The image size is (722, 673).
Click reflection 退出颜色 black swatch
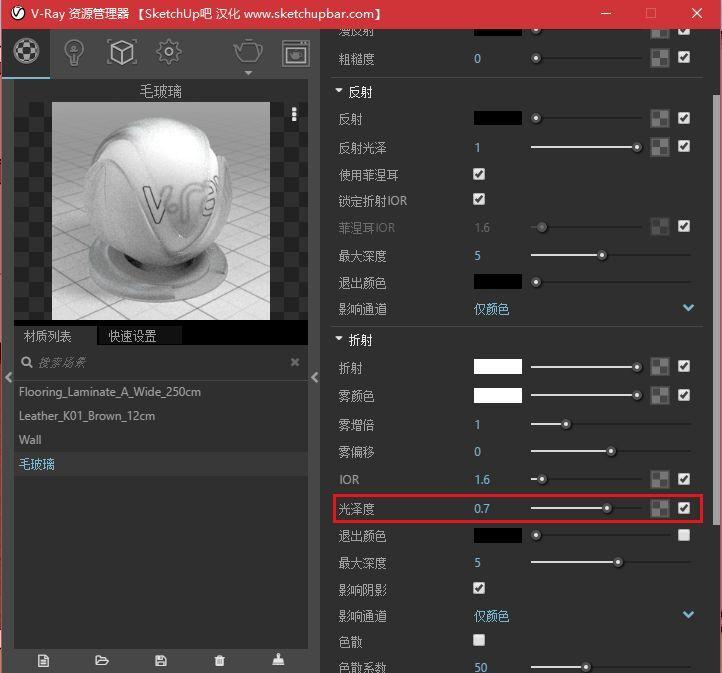[498, 281]
